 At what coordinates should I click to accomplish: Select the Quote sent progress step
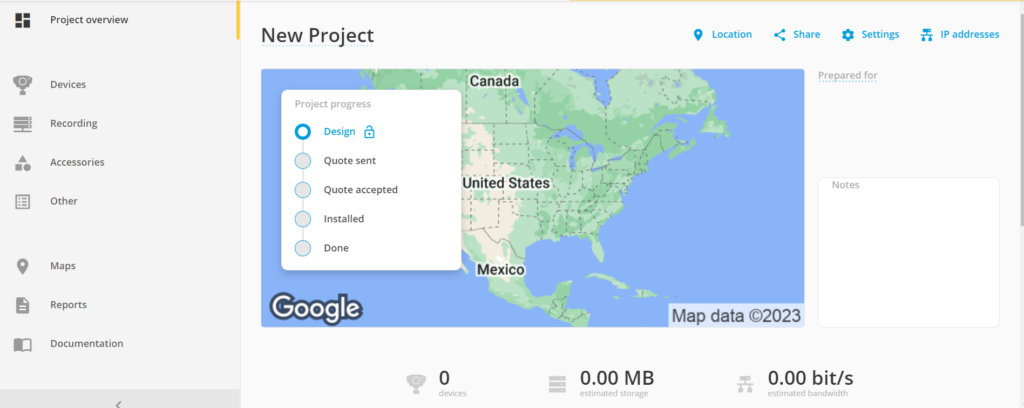pos(303,161)
